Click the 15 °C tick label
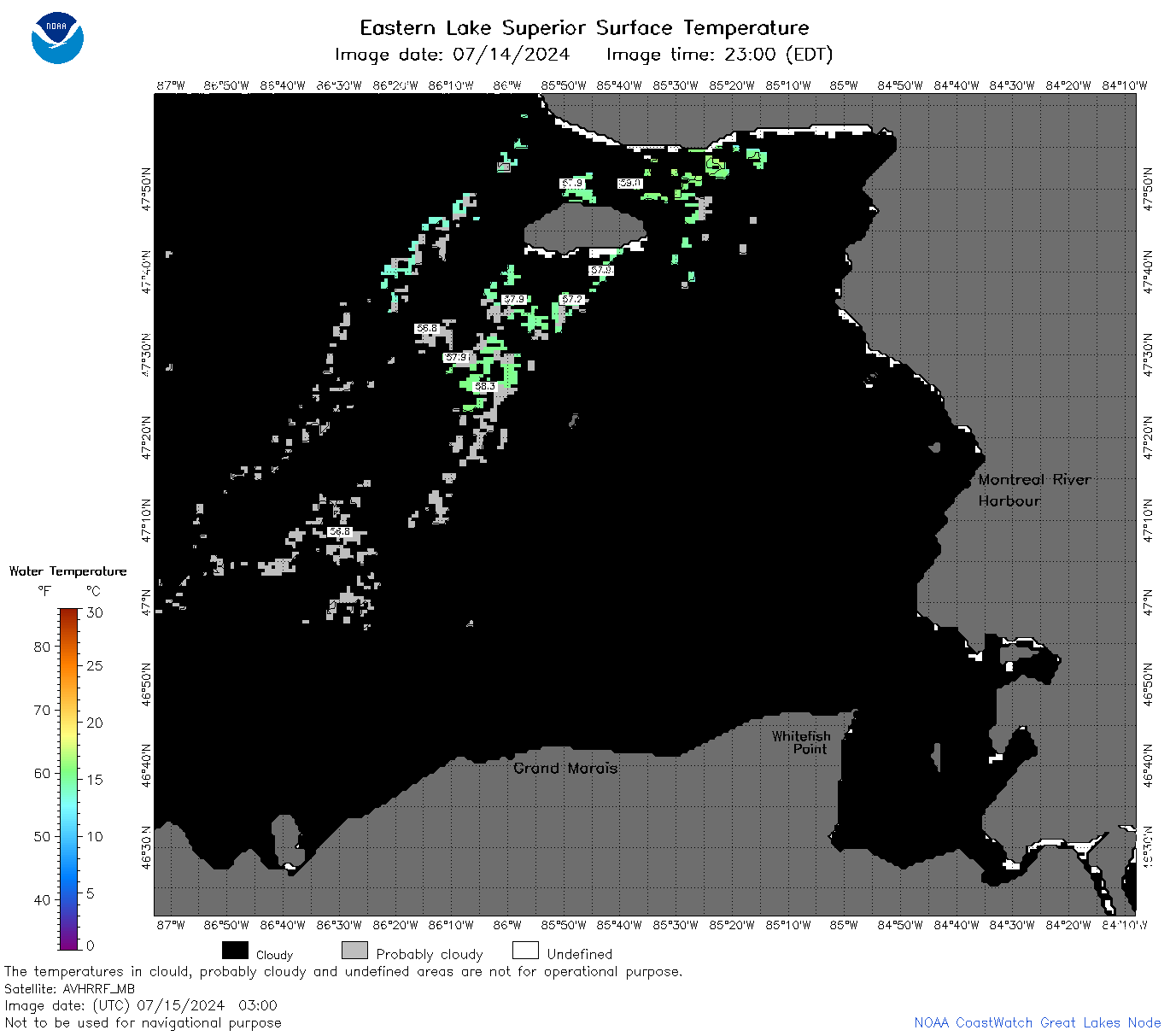Viewport: 1170px width, 1036px height. click(95, 779)
